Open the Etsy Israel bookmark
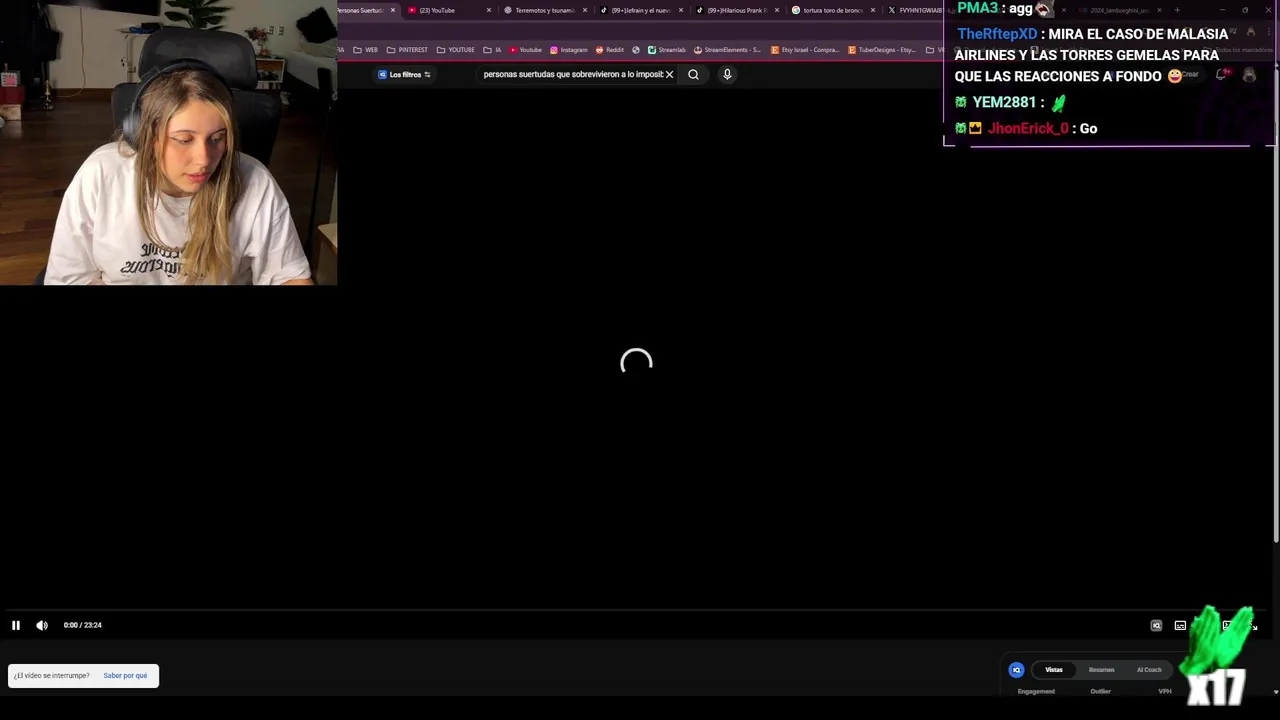This screenshot has width=1280, height=720. coord(805,50)
